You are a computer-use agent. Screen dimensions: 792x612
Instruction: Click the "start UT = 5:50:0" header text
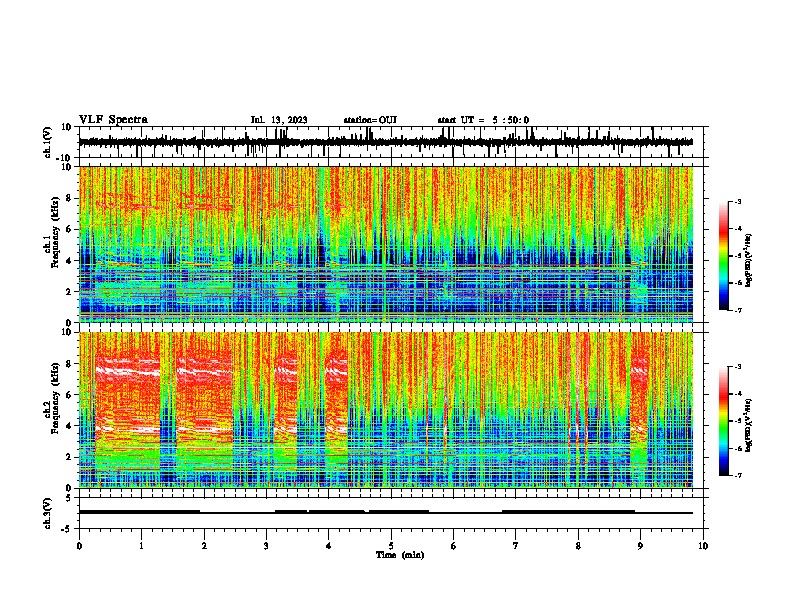click(483, 120)
